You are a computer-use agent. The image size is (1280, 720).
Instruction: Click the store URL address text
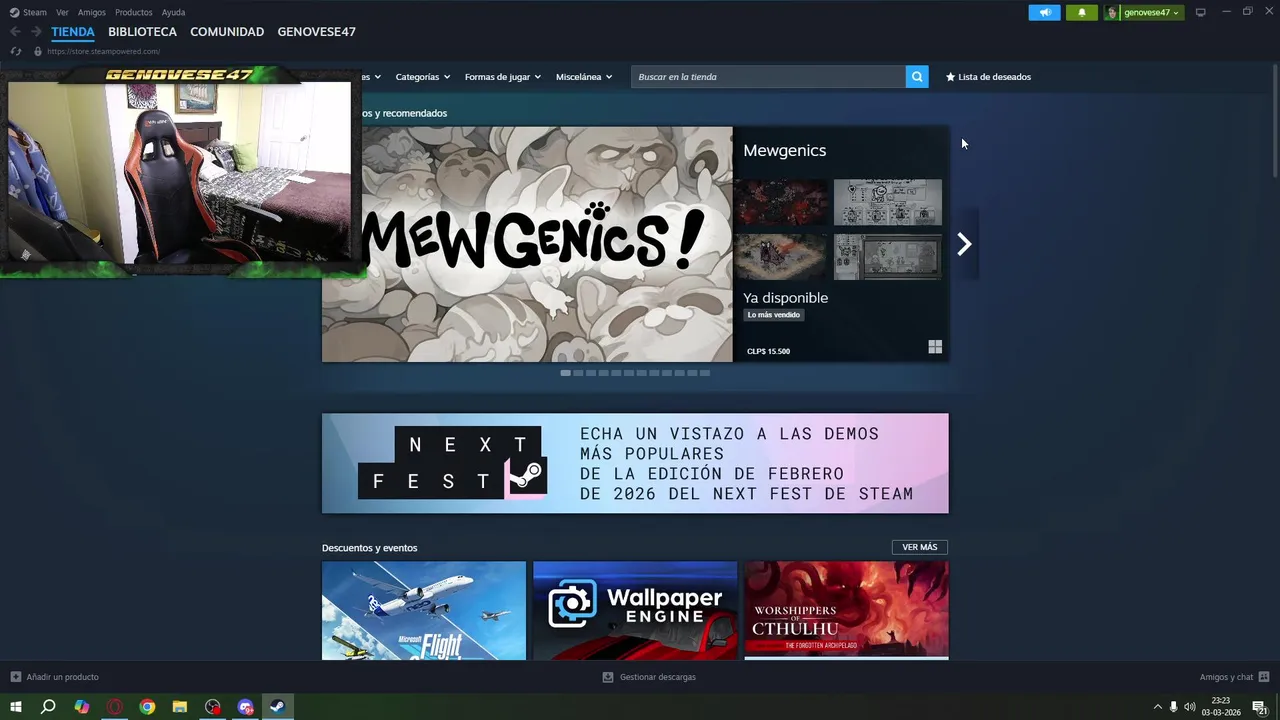pyautogui.click(x=103, y=51)
